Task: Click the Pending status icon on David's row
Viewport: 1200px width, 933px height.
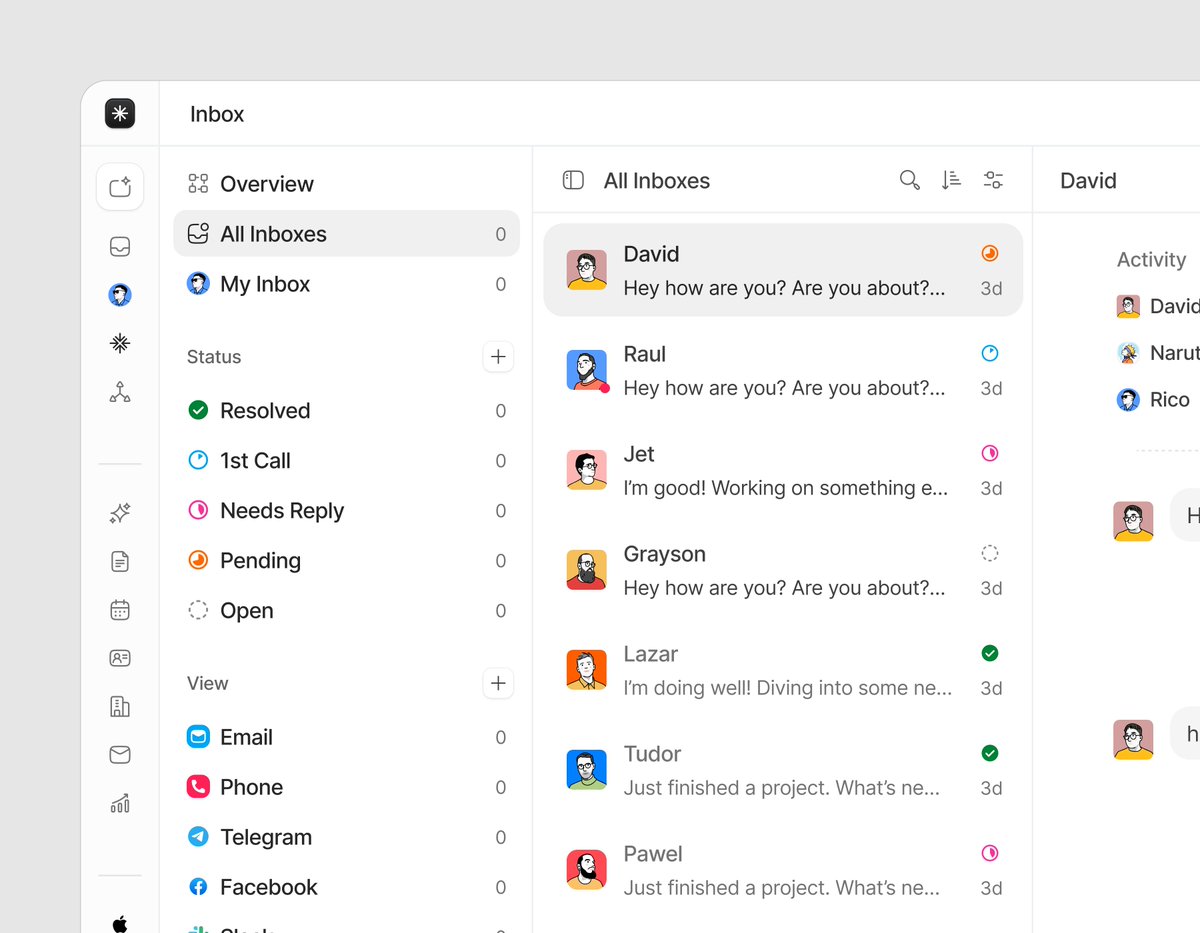Action: tap(990, 253)
